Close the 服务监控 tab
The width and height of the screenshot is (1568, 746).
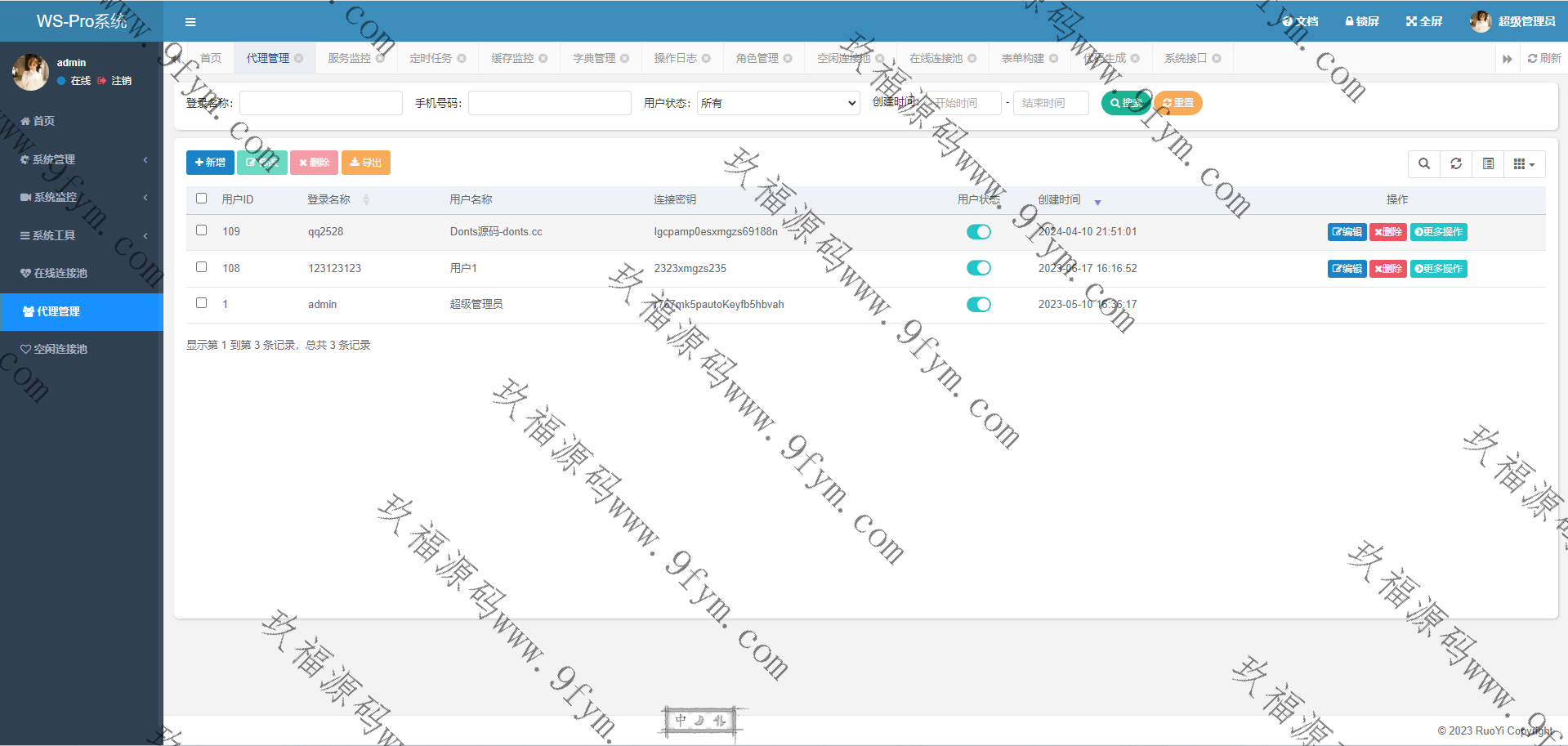pyautogui.click(x=380, y=58)
